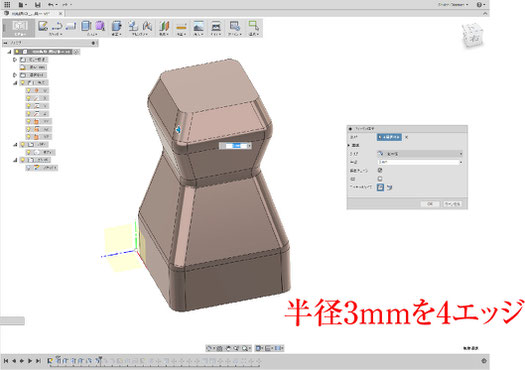This screenshot has width=525, height=370.
Task: Toggle the Tangent Chain checkbox
Action: click(x=380, y=170)
